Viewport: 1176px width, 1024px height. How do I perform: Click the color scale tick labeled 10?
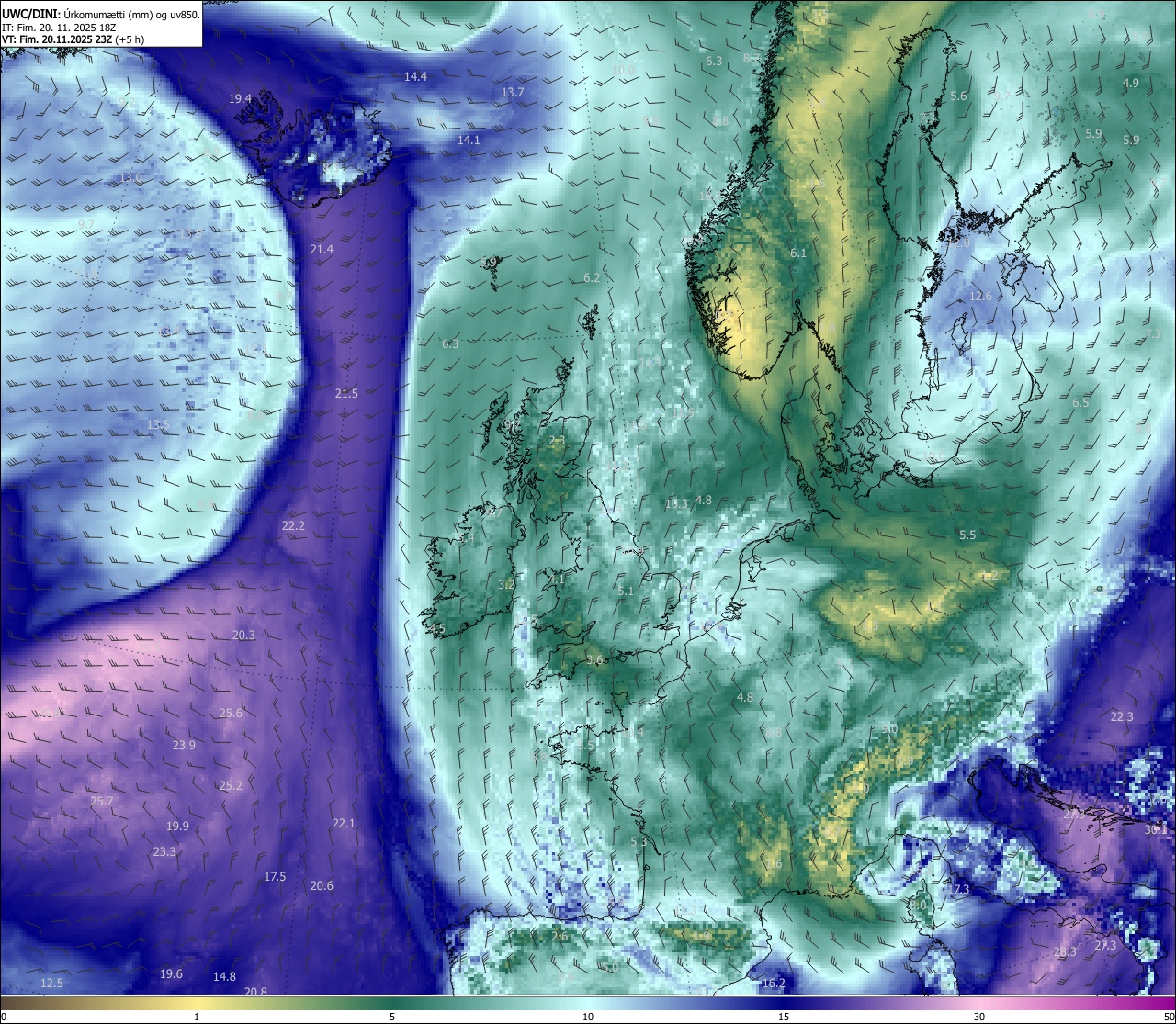588,1017
